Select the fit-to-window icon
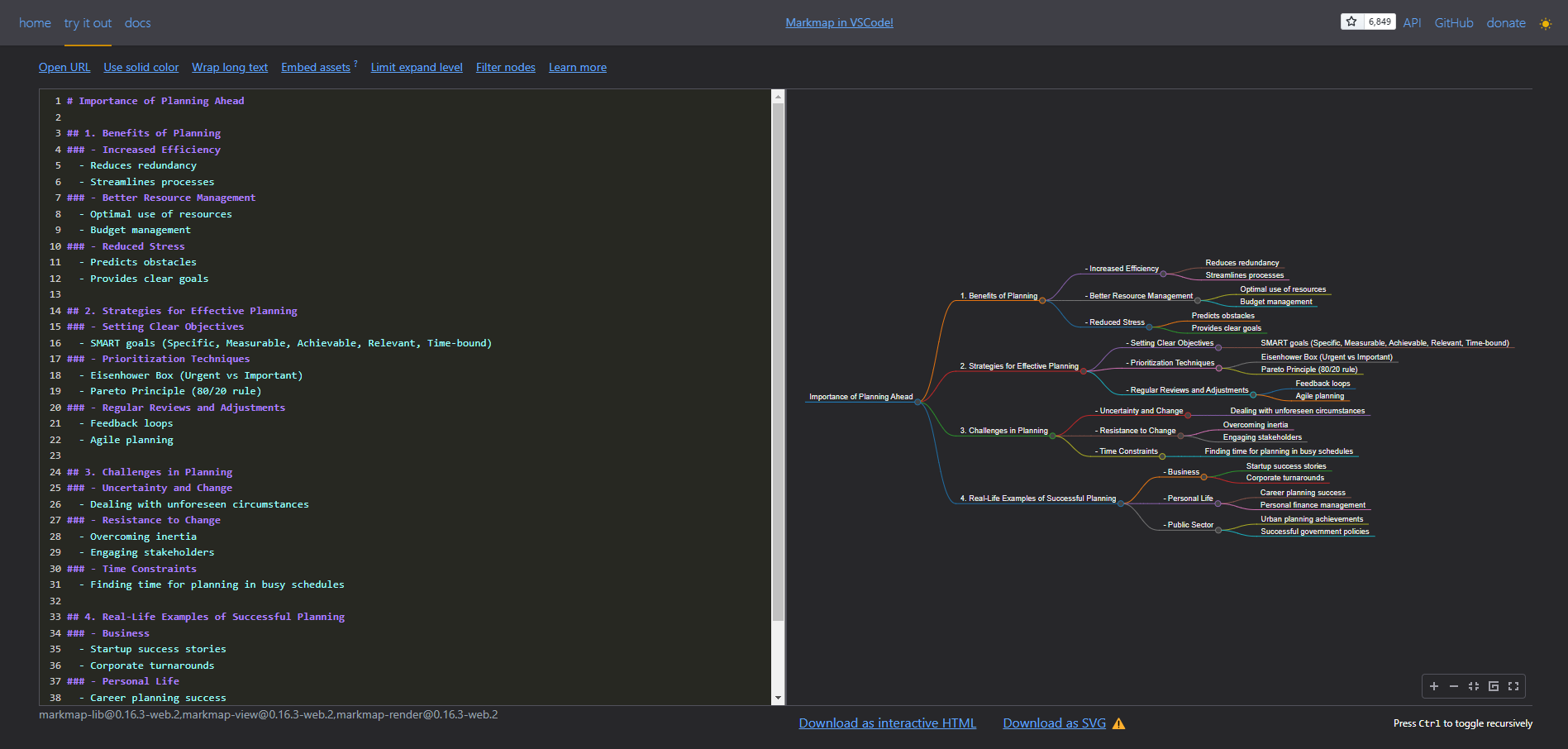This screenshot has width=1568, height=749. (1474, 686)
